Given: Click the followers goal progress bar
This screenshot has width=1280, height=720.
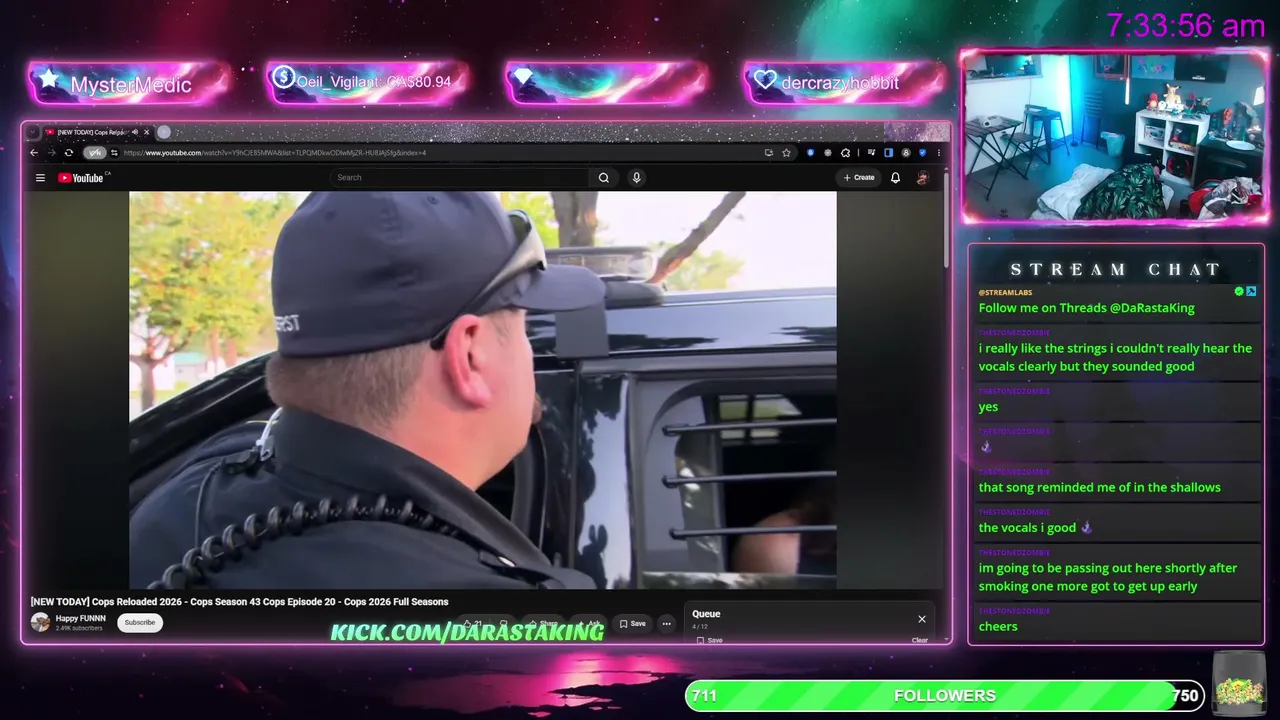Looking at the screenshot, I should 945,695.
